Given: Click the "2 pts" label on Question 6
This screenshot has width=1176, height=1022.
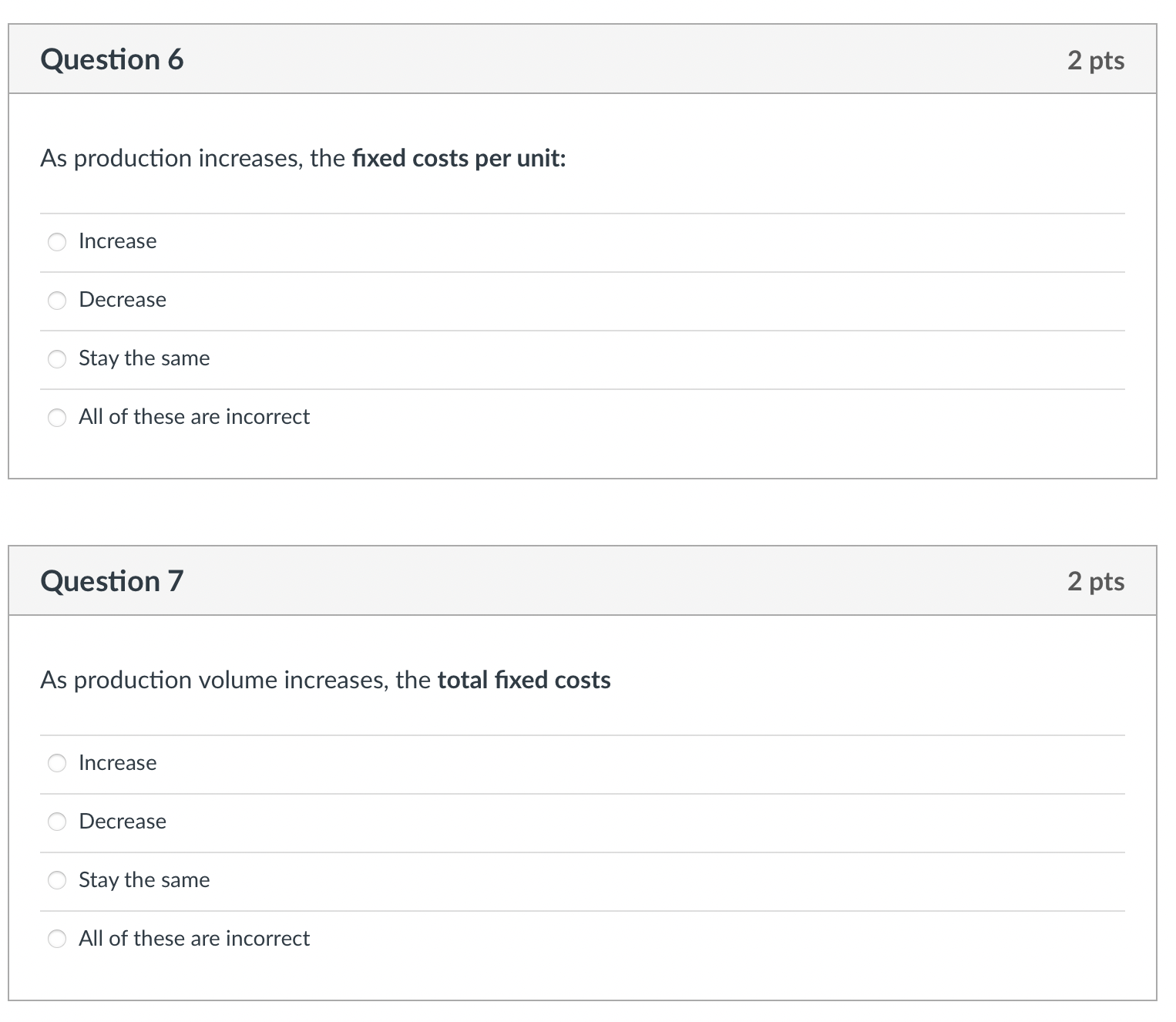Looking at the screenshot, I should click(x=1095, y=60).
